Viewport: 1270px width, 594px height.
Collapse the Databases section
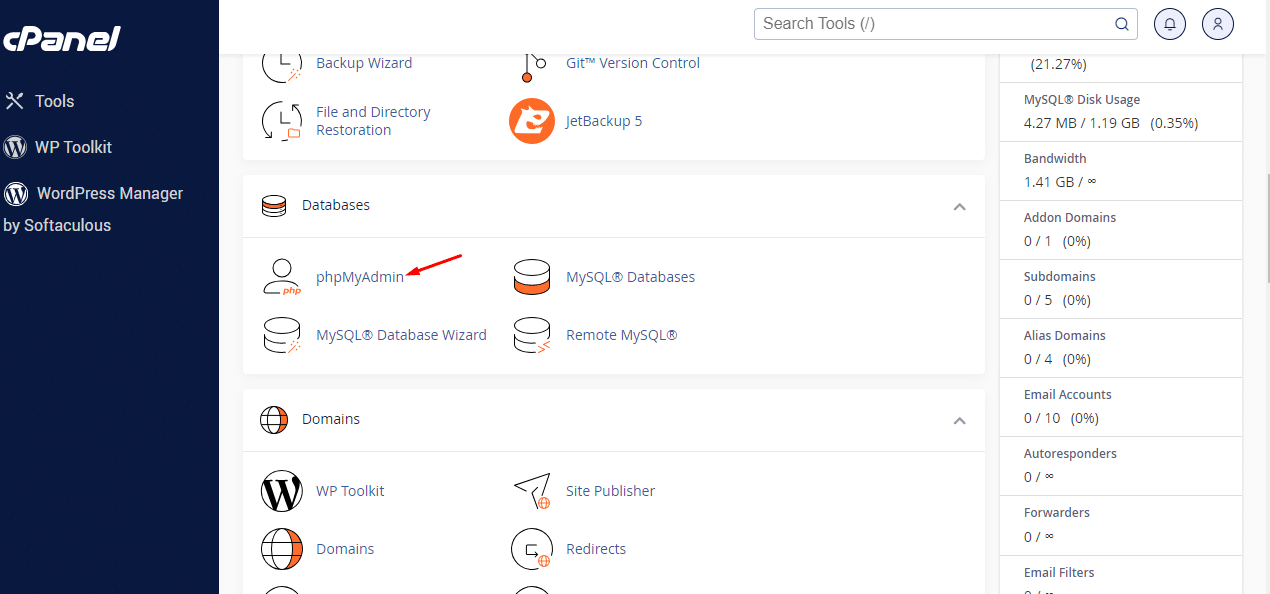(x=959, y=207)
